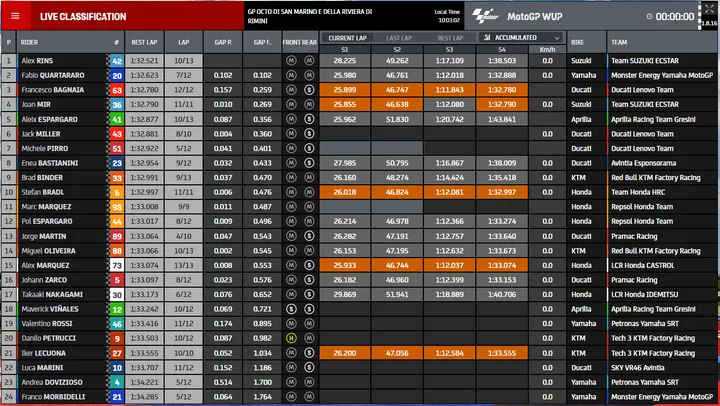Click Bagnaia S4 time 1:32.780
This screenshot has width=720, height=406.
502,90
